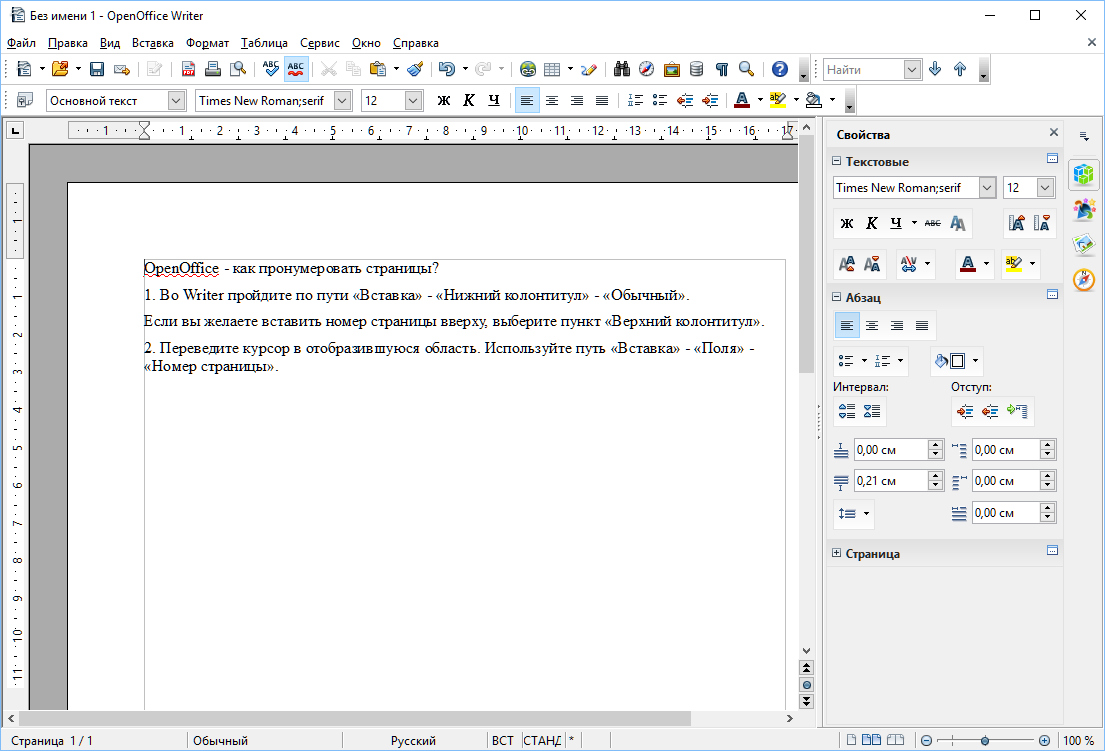The width and height of the screenshot is (1105, 751).
Task: Toggle AutoSpellcheck in the toolbar
Action: (296, 69)
